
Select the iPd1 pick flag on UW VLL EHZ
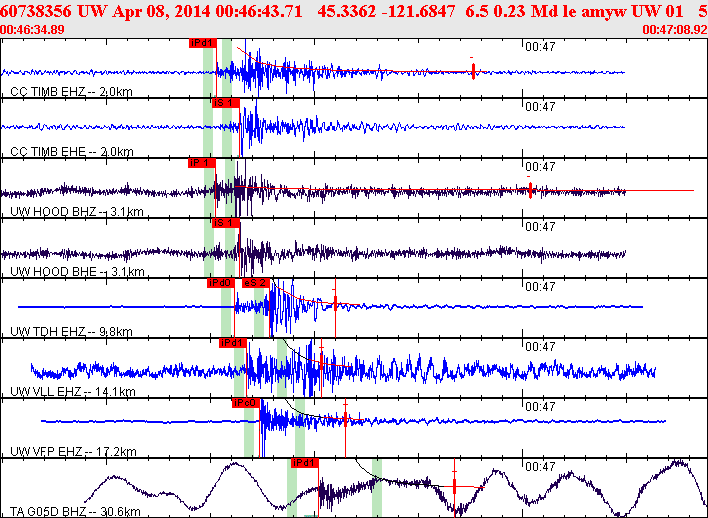pyautogui.click(x=233, y=343)
